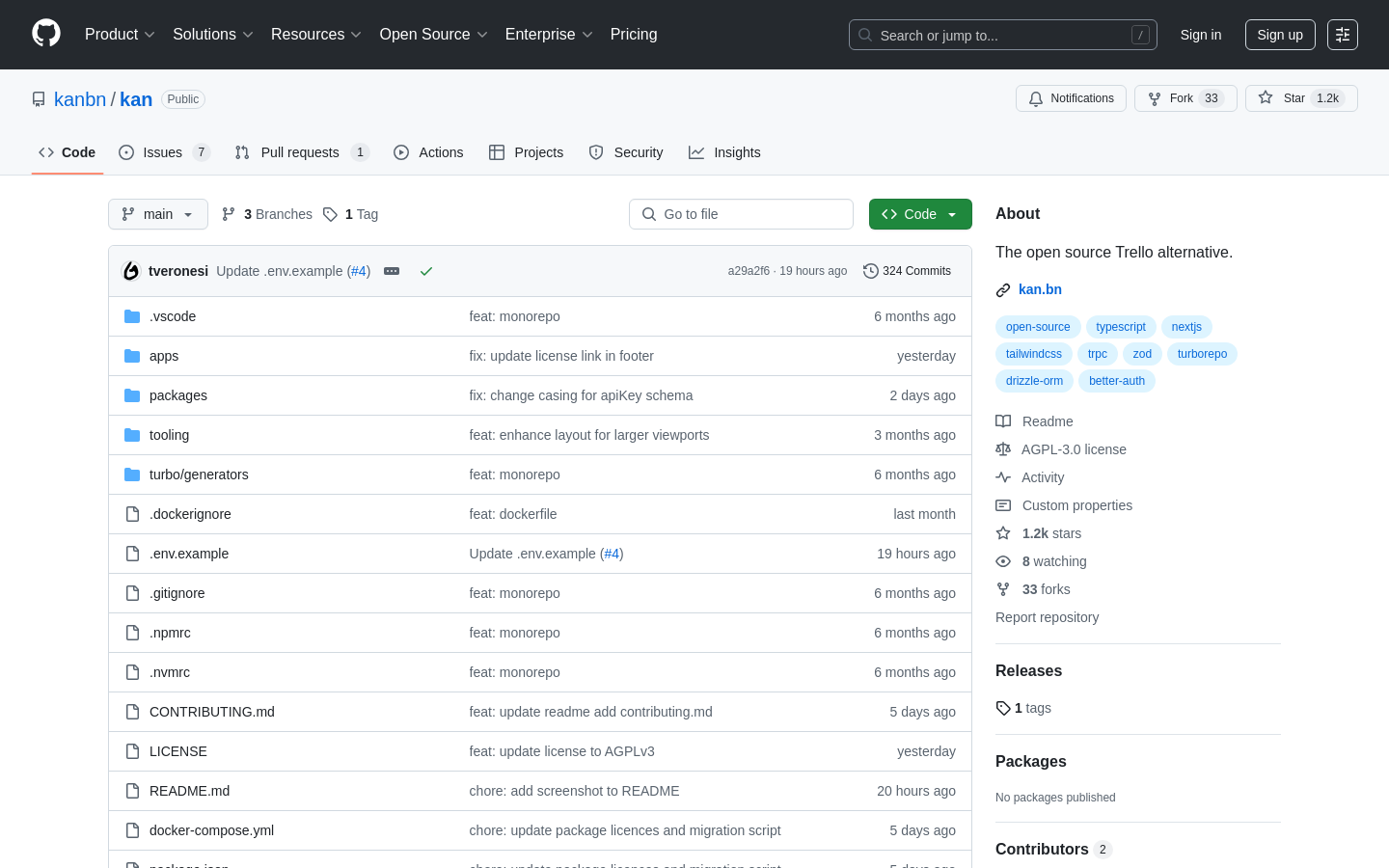Click tveronesi avatar image
Viewport: 1389px width, 868px height.
pyautogui.click(x=131, y=271)
